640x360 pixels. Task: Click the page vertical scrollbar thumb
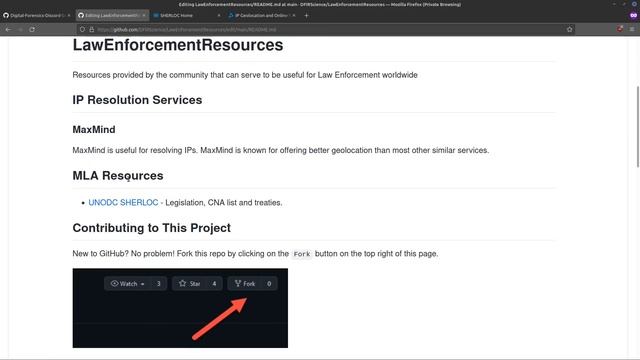(x=638, y=127)
